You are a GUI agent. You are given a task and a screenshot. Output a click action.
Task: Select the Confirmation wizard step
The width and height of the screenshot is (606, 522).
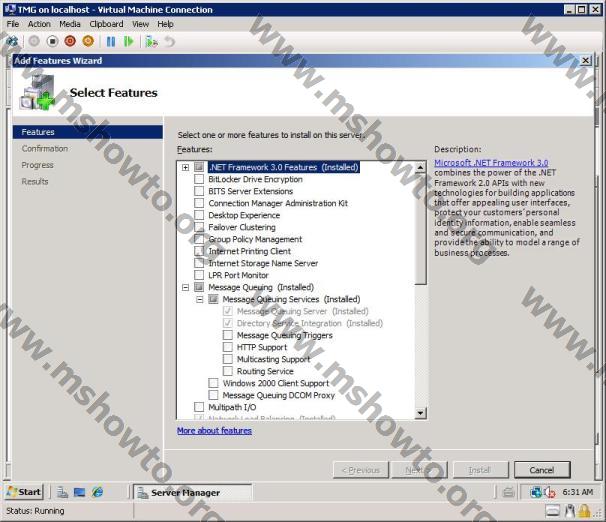click(45, 148)
